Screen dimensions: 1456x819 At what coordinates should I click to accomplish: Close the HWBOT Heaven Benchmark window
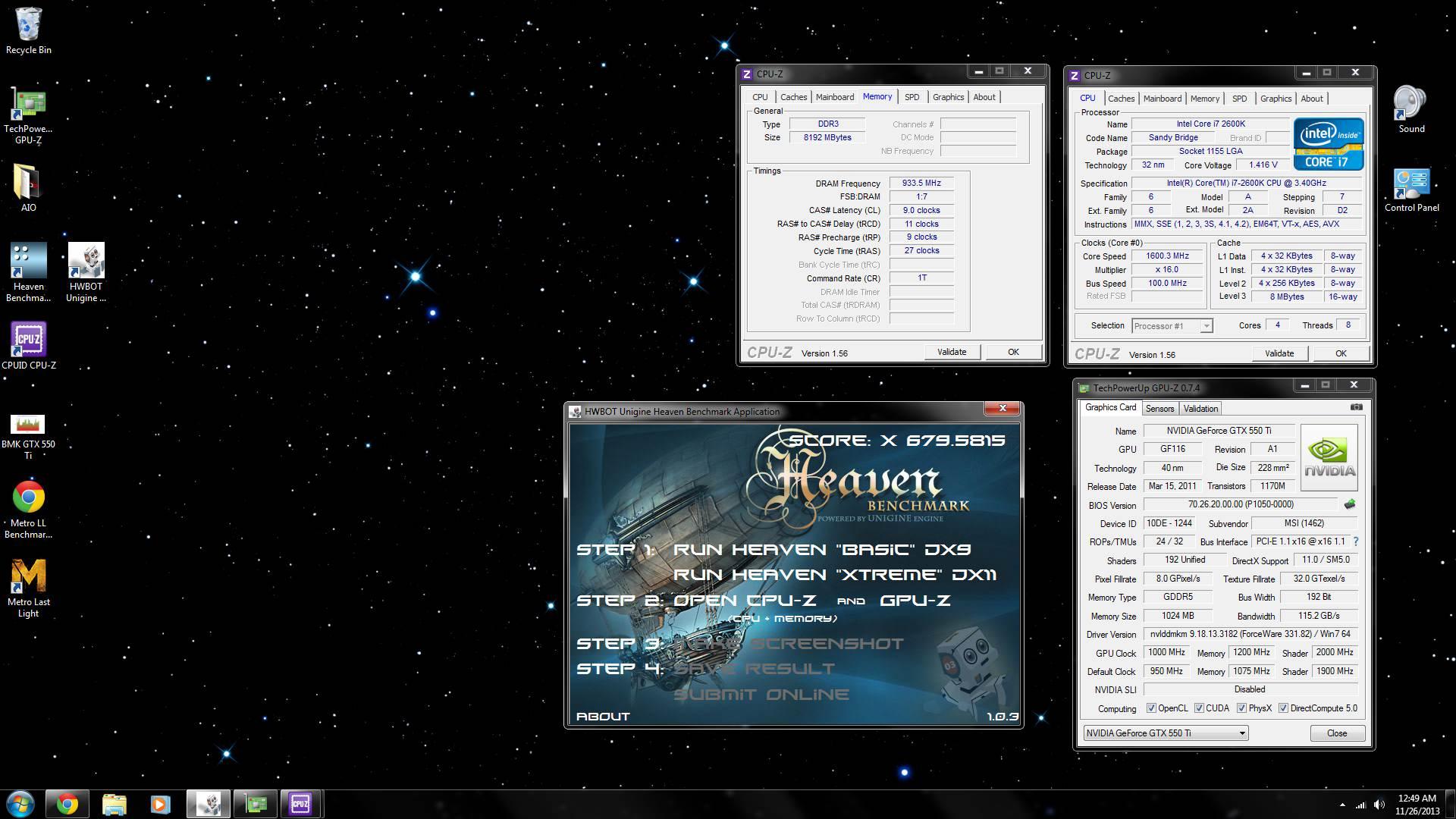[1002, 409]
